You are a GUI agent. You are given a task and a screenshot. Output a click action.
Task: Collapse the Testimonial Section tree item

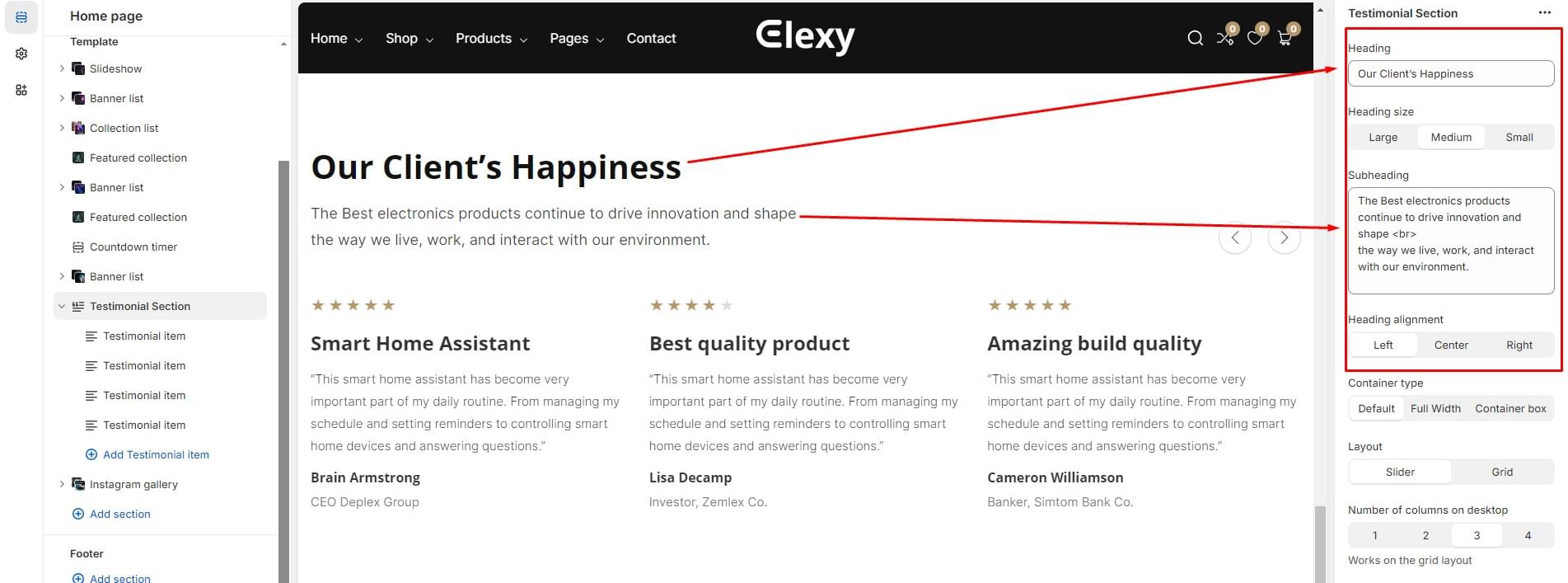pos(62,306)
